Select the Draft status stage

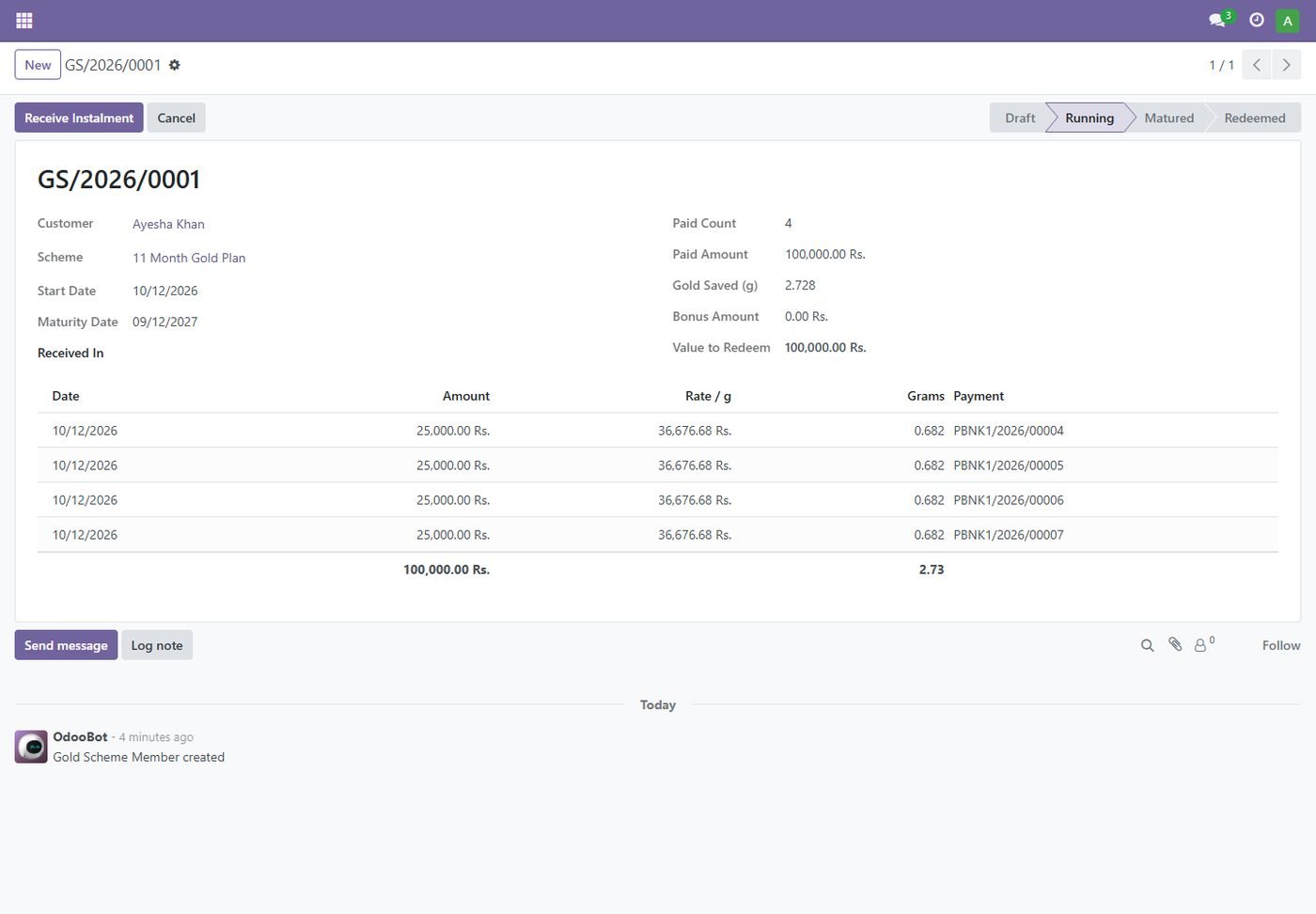1019,118
